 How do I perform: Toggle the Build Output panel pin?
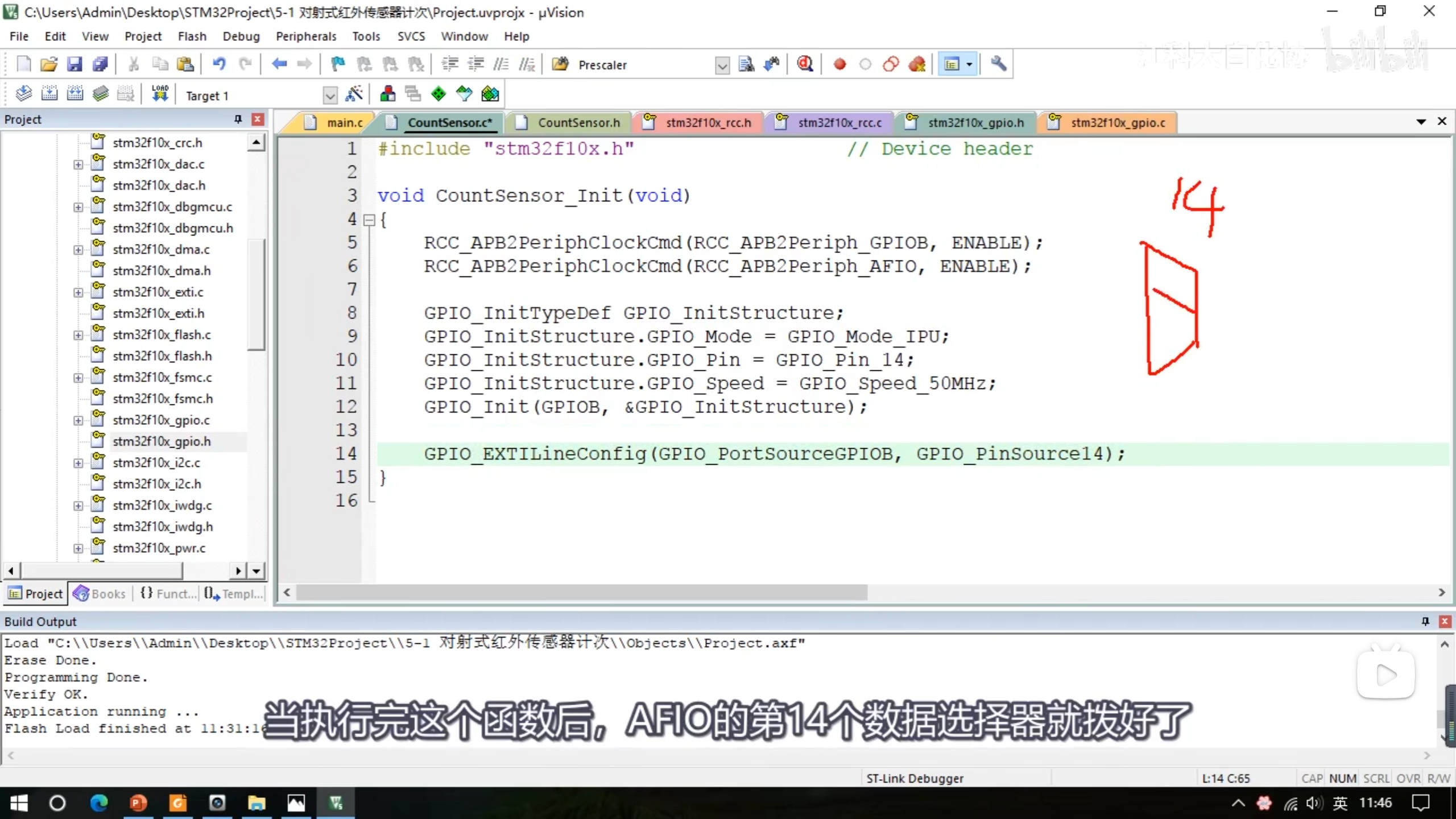1425,621
